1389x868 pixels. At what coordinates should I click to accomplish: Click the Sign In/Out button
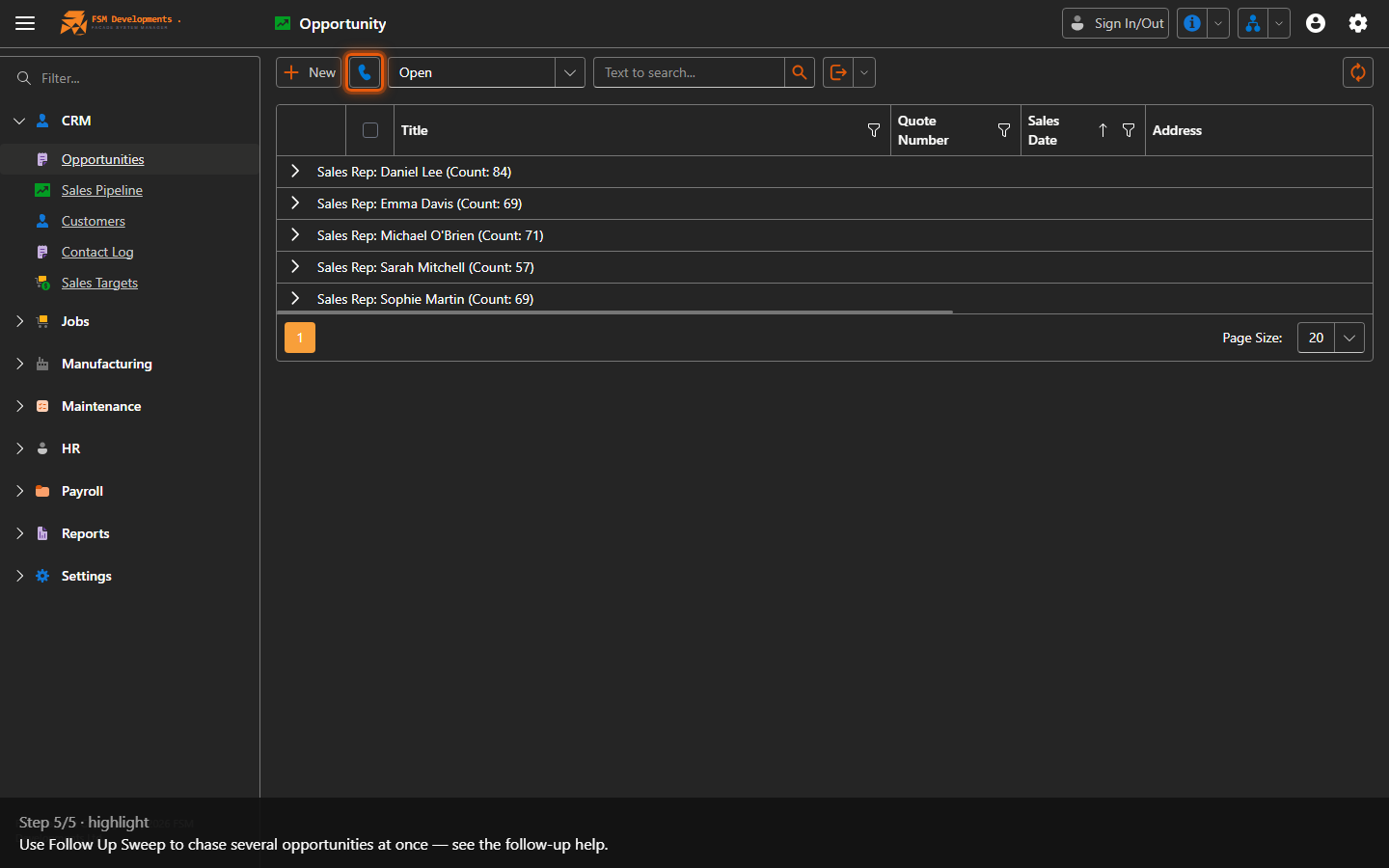[1115, 23]
